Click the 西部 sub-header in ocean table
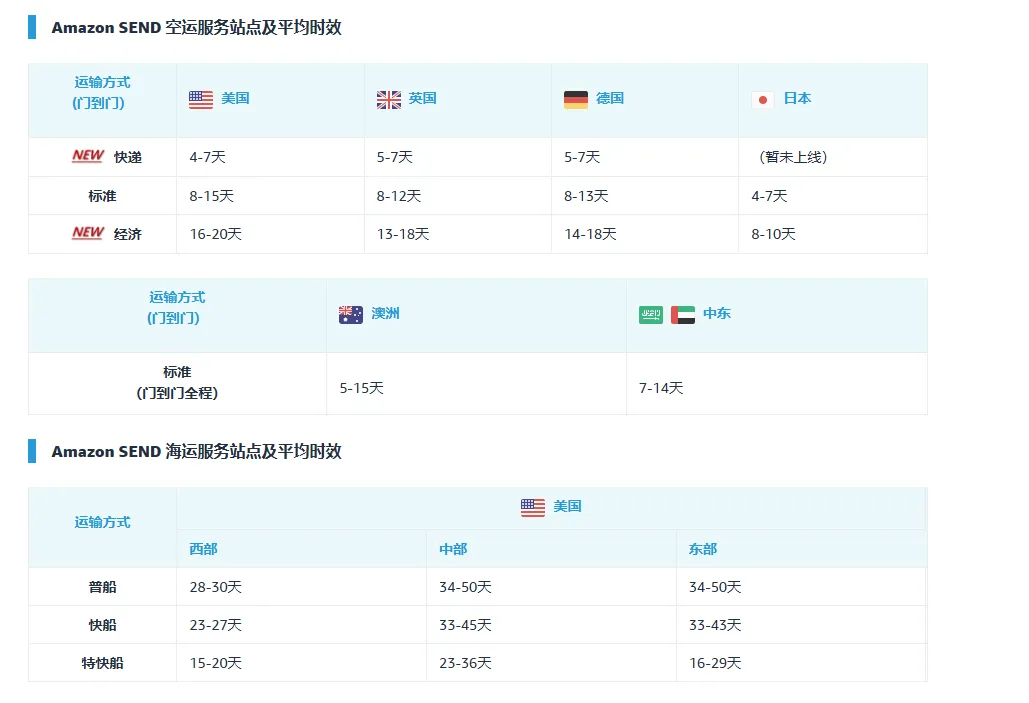The image size is (1029, 703). point(203,549)
